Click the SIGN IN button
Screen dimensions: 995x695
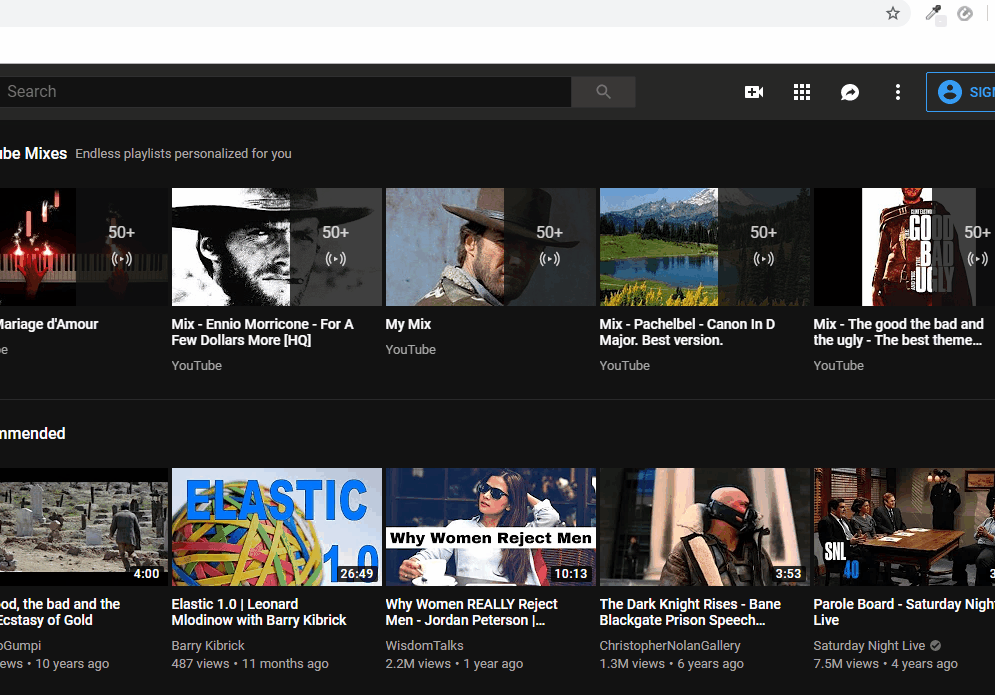click(967, 91)
